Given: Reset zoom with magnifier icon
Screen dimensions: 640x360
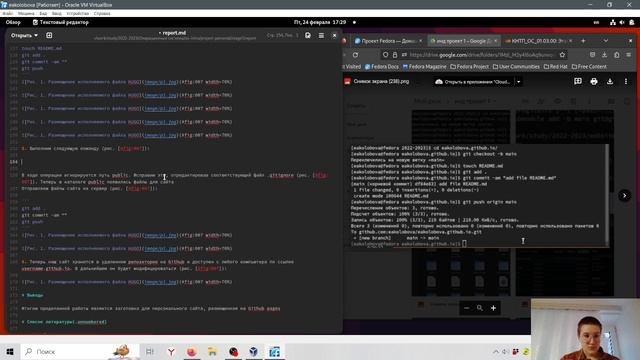Looking at the screenshot, I should [480, 308].
